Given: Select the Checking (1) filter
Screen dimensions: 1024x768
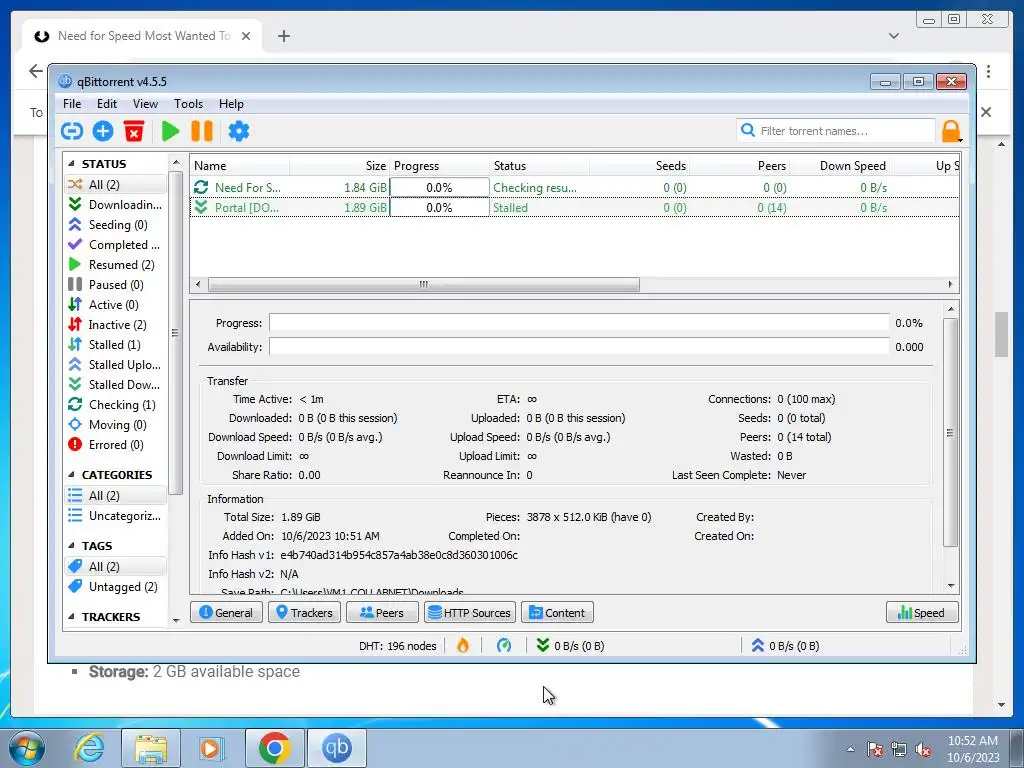Looking at the screenshot, I should click(x=116, y=405).
